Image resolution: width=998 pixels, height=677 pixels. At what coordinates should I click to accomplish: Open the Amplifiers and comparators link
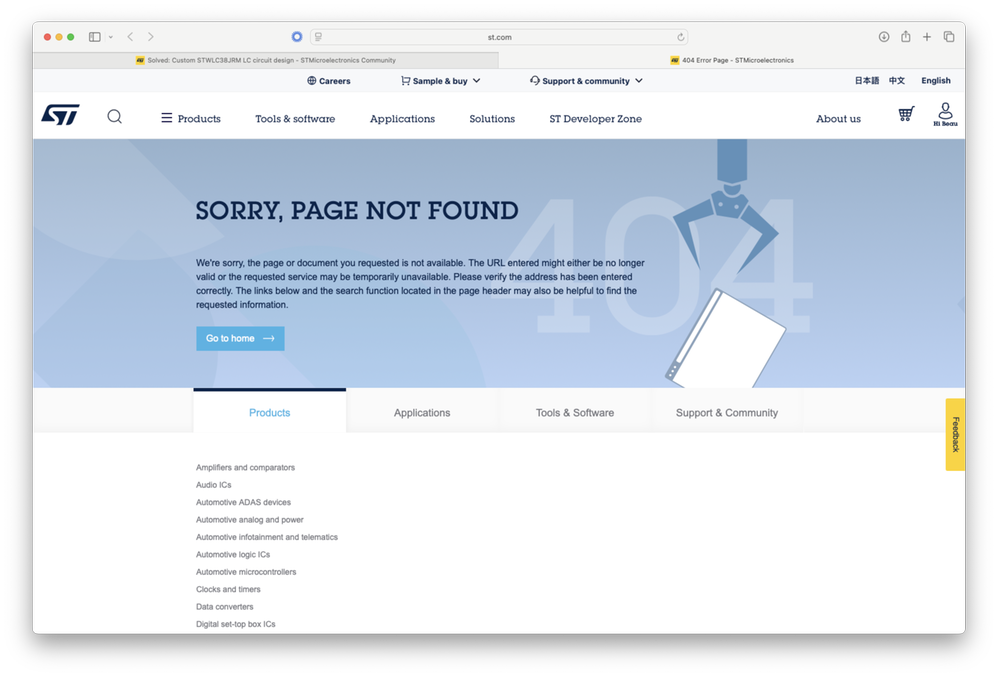[245, 467]
